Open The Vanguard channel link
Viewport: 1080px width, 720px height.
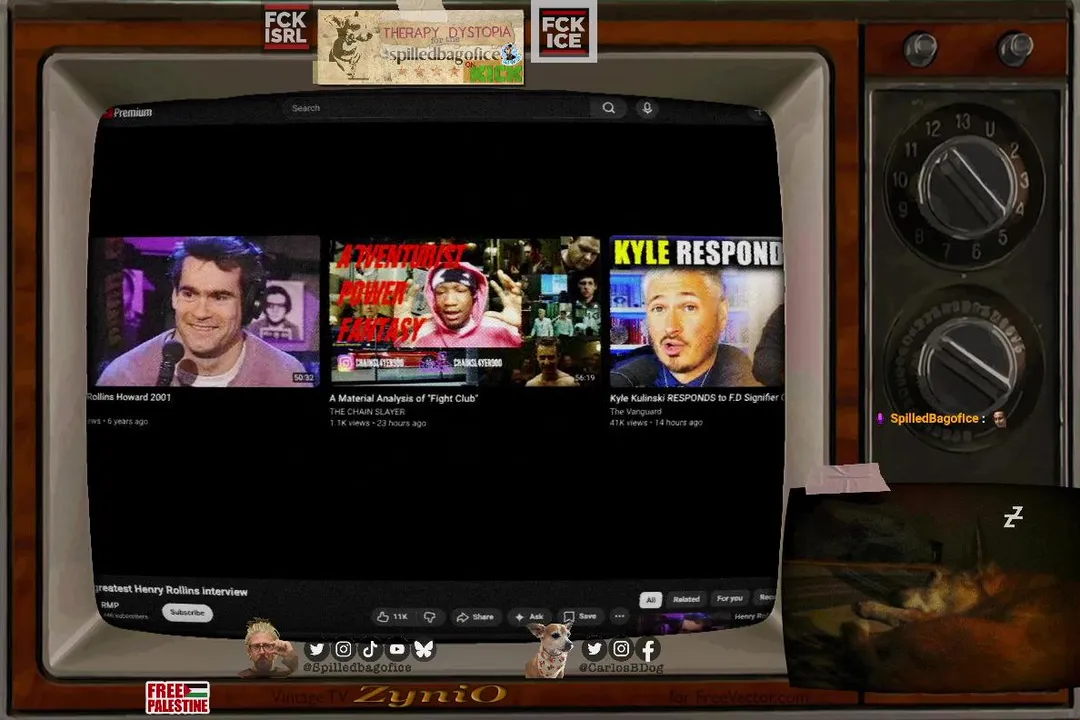point(636,411)
